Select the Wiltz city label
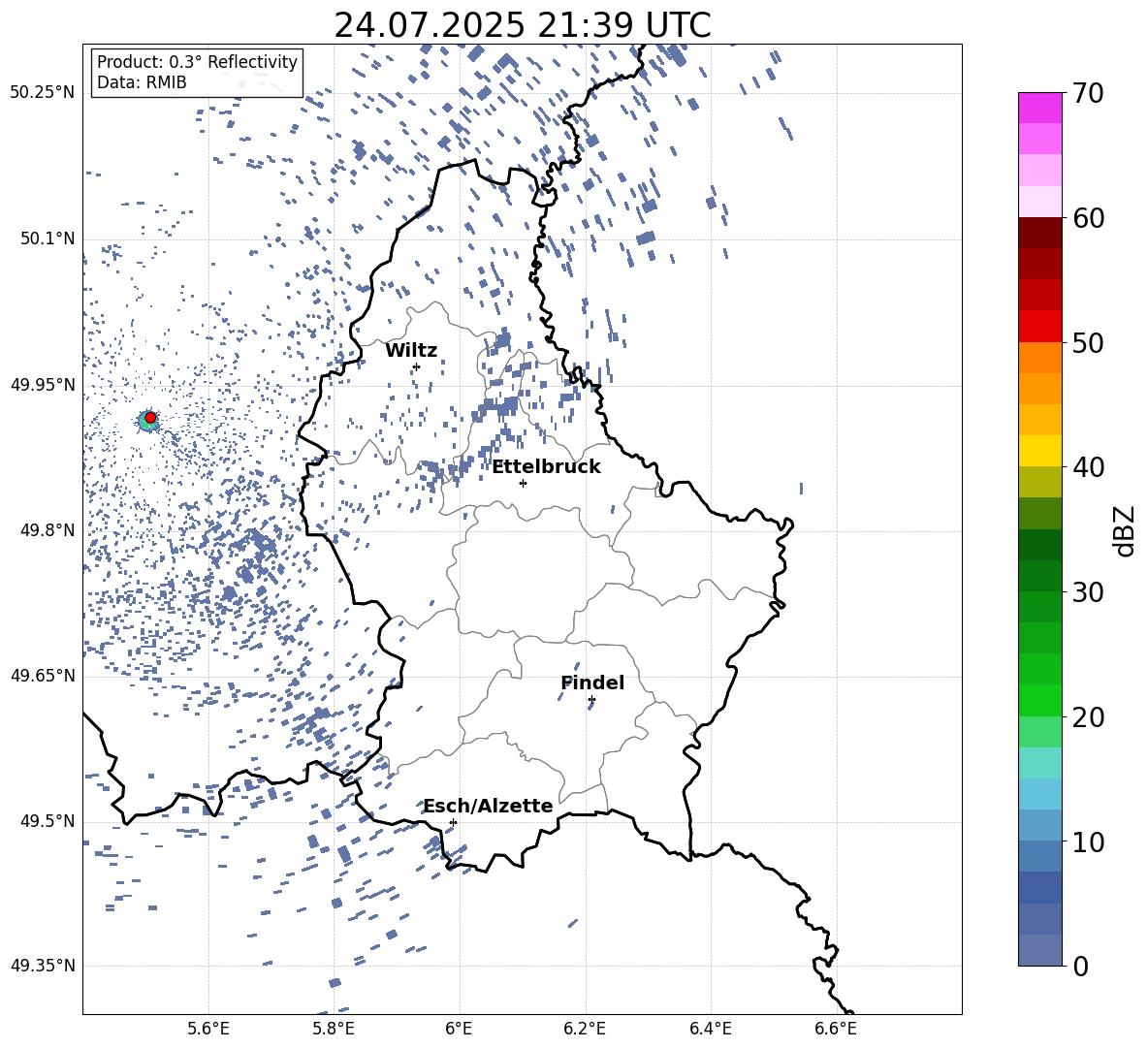 (411, 351)
